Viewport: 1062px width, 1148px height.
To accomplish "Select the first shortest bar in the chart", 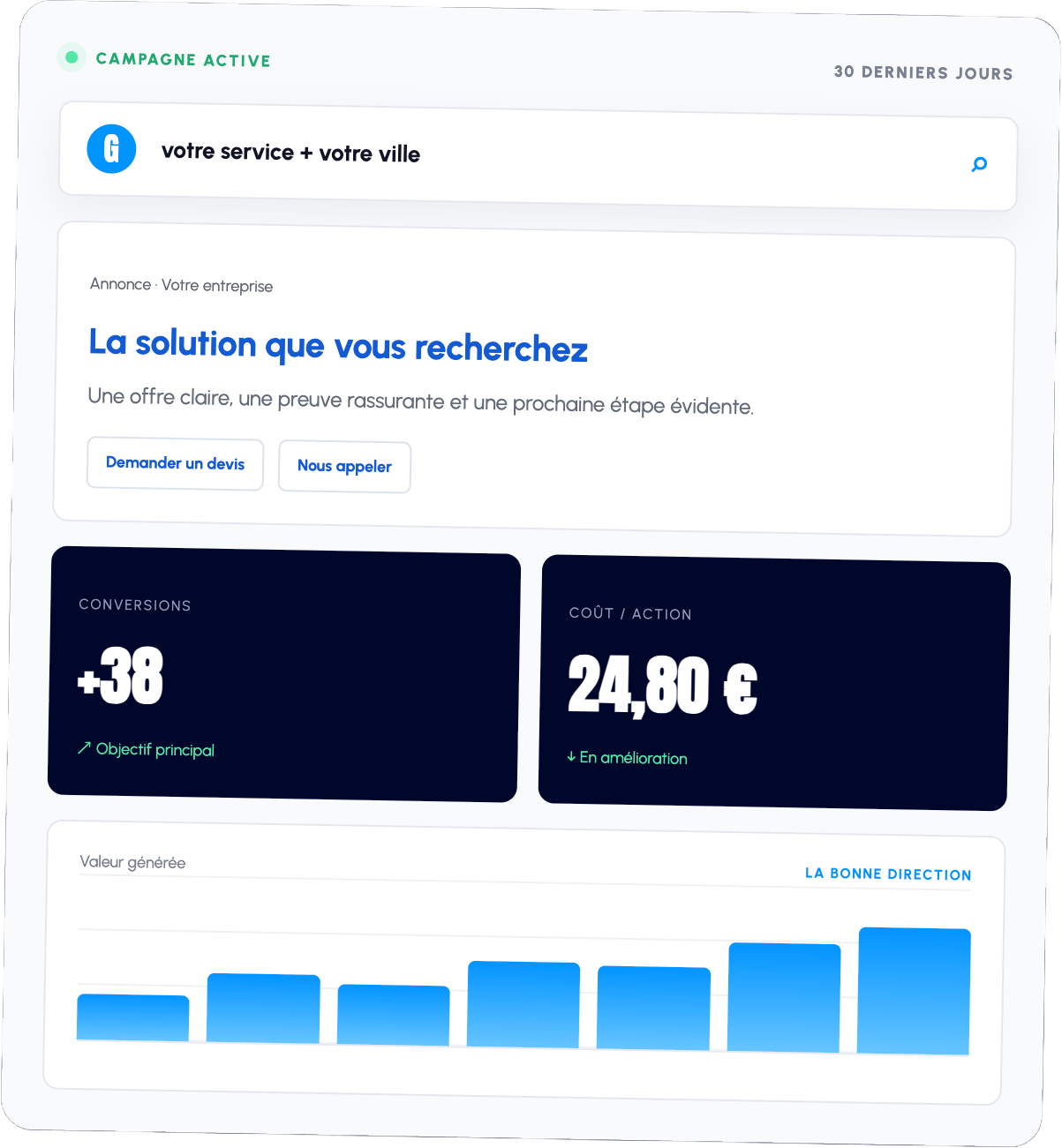I will [x=132, y=1017].
